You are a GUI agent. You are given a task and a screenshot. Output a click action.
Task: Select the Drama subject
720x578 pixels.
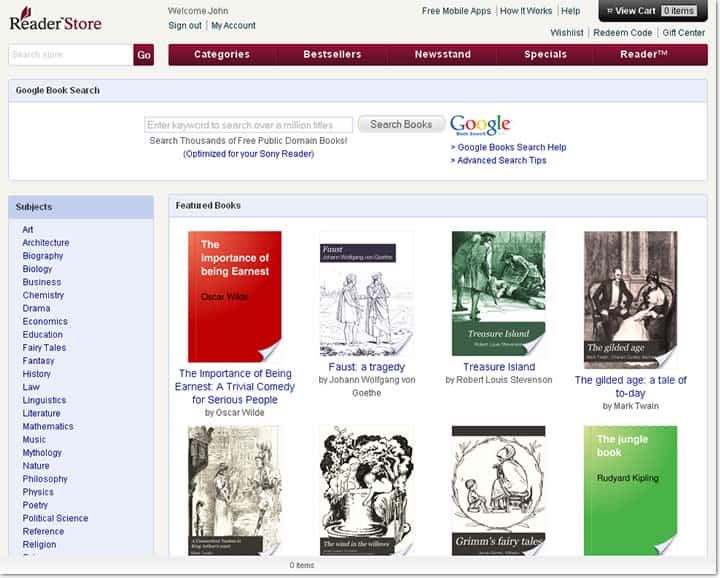[36, 309]
